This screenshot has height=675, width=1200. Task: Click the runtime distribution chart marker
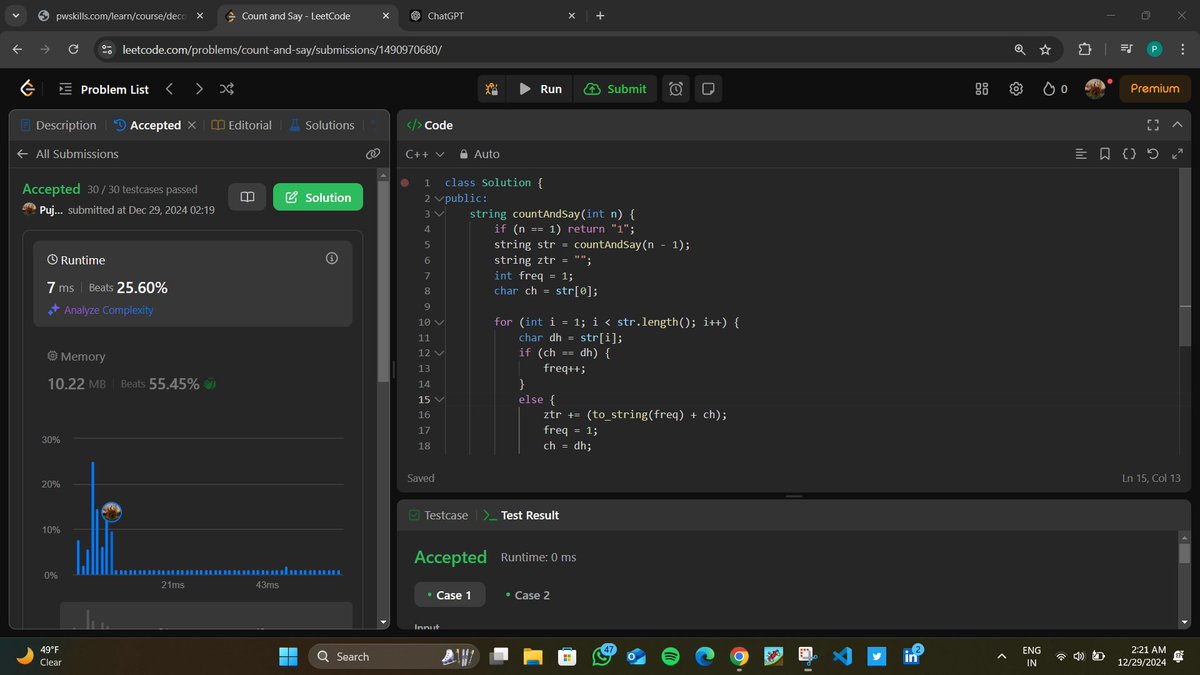112,511
